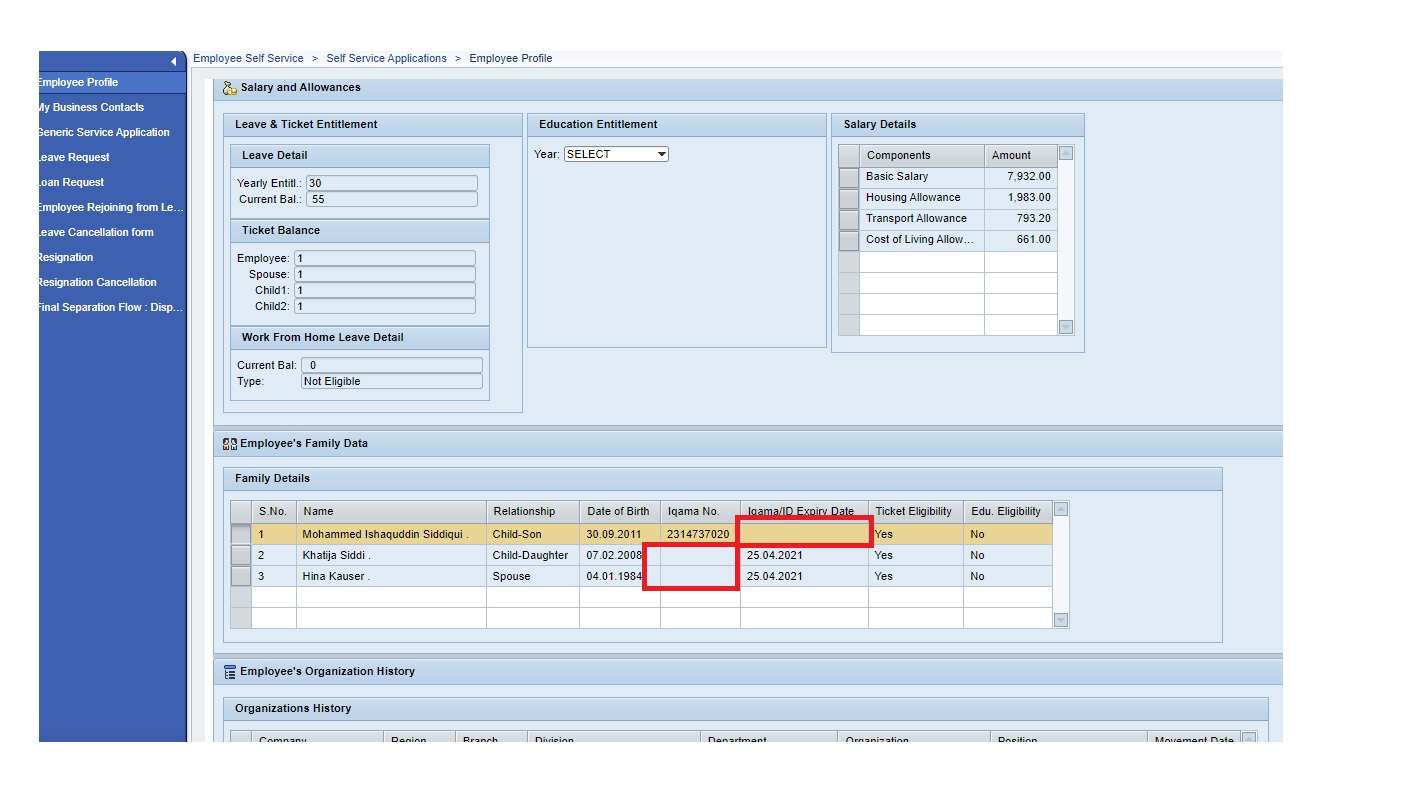Collapse the left navigation panel arrow
1424x807 pixels.
click(x=173, y=61)
